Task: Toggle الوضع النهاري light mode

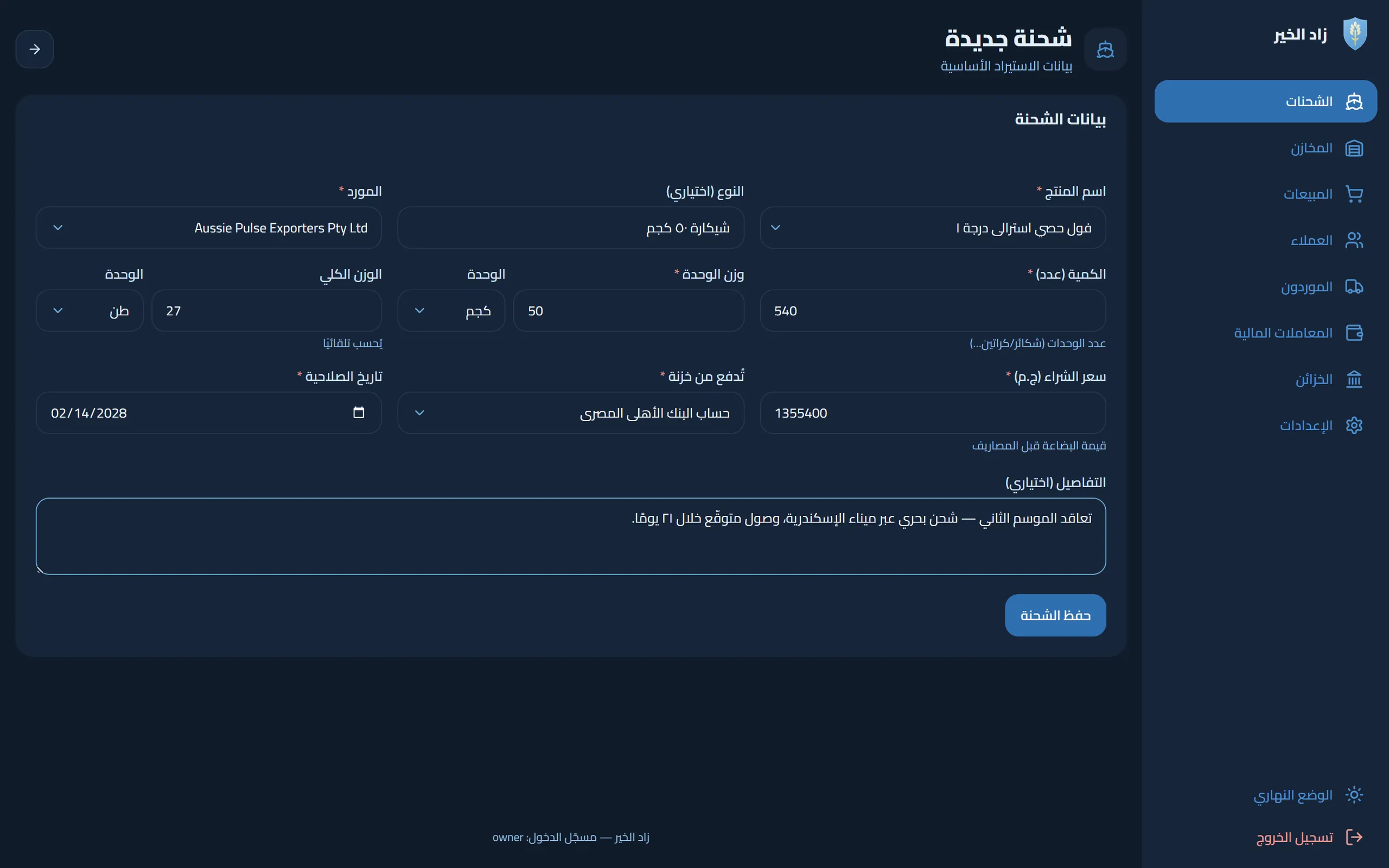Action: click(1306, 795)
